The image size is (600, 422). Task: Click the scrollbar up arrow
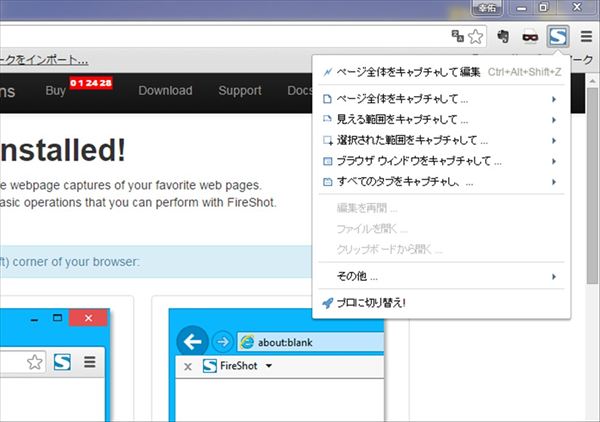(592, 81)
